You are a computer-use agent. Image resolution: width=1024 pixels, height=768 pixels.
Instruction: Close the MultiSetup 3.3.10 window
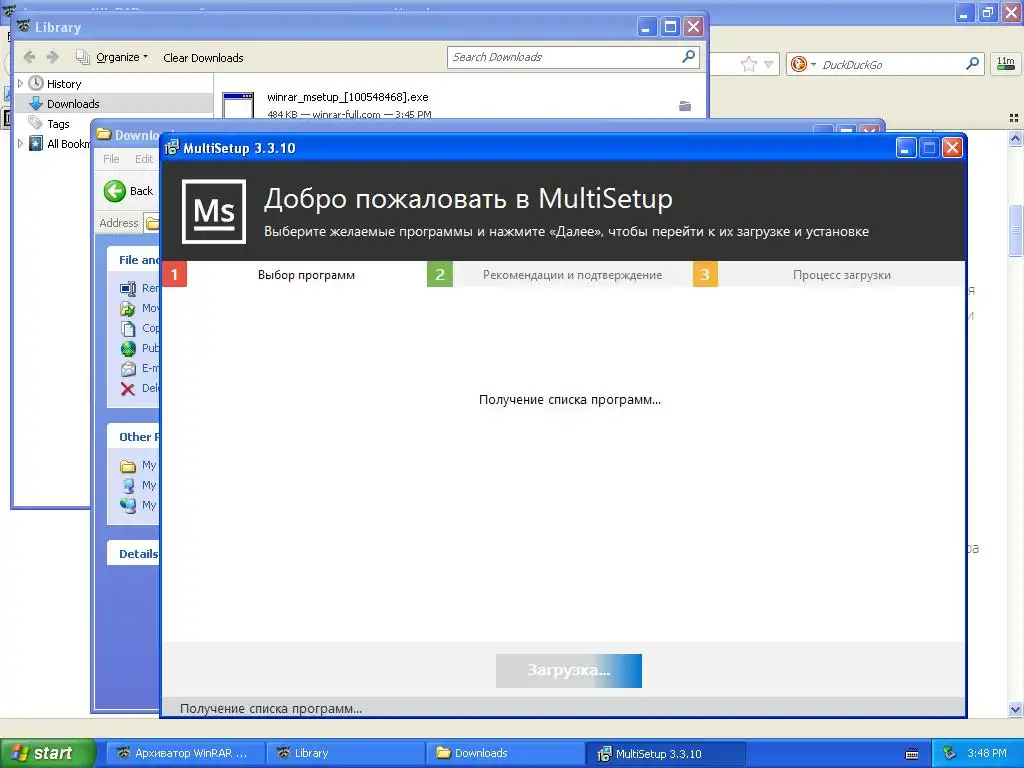coord(952,148)
